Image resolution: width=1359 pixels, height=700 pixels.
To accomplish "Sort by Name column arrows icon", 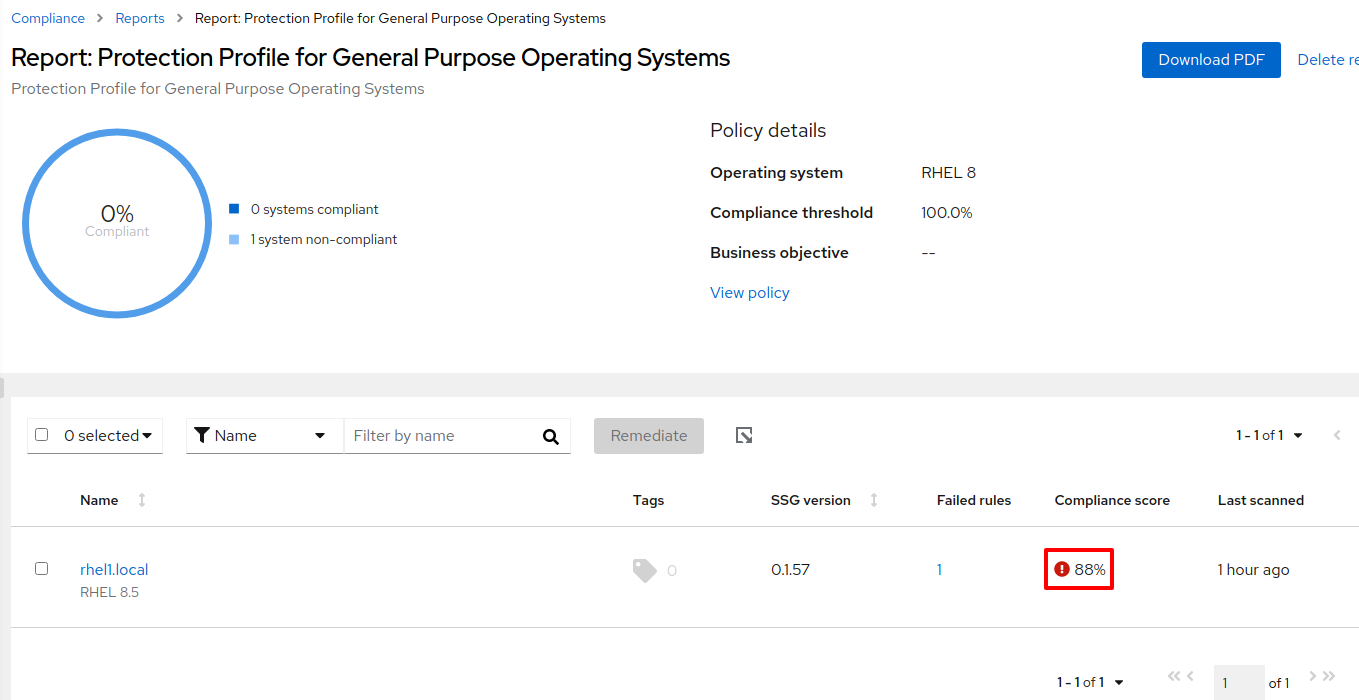I will coord(142,500).
